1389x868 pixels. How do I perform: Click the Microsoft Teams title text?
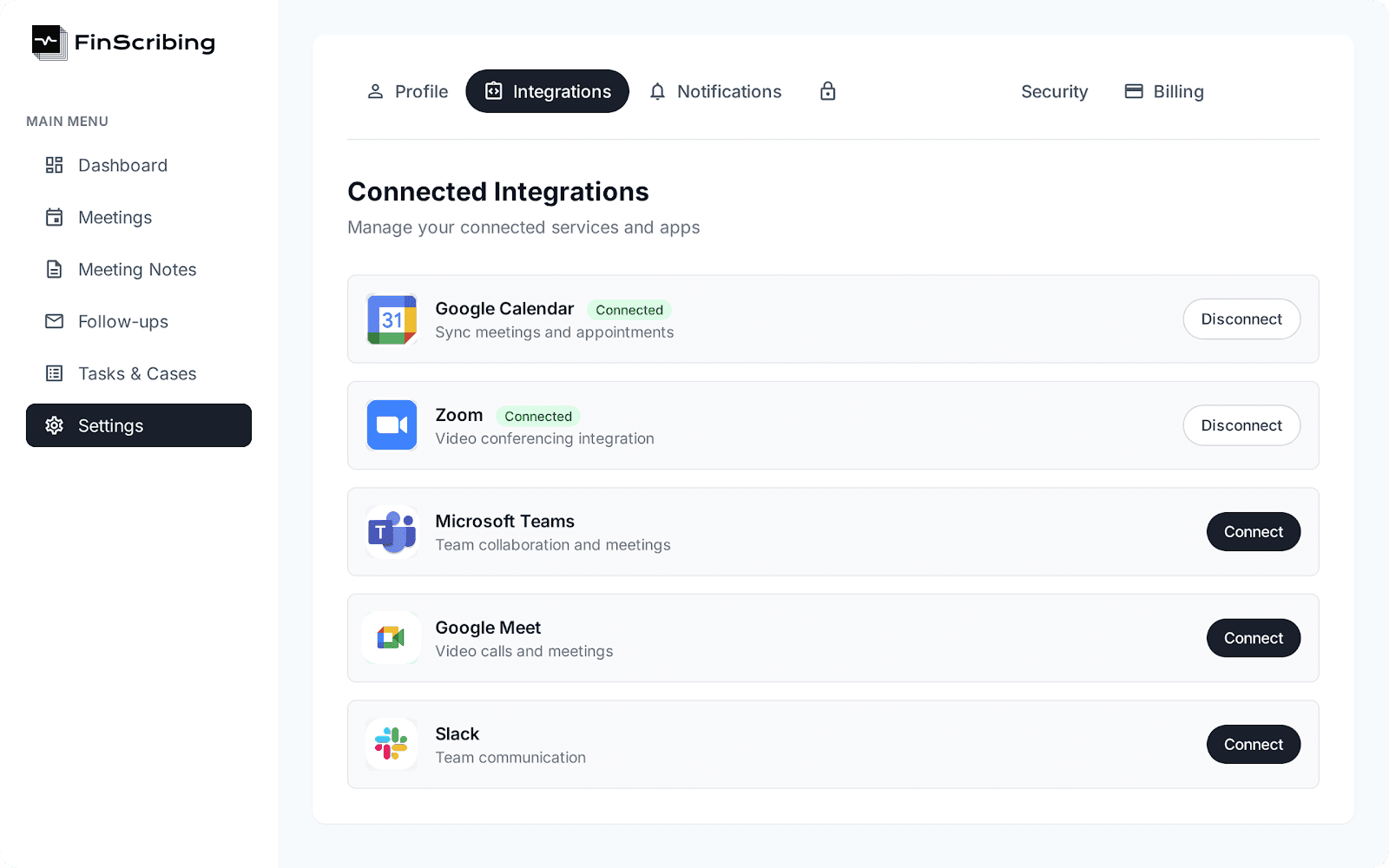505,522
